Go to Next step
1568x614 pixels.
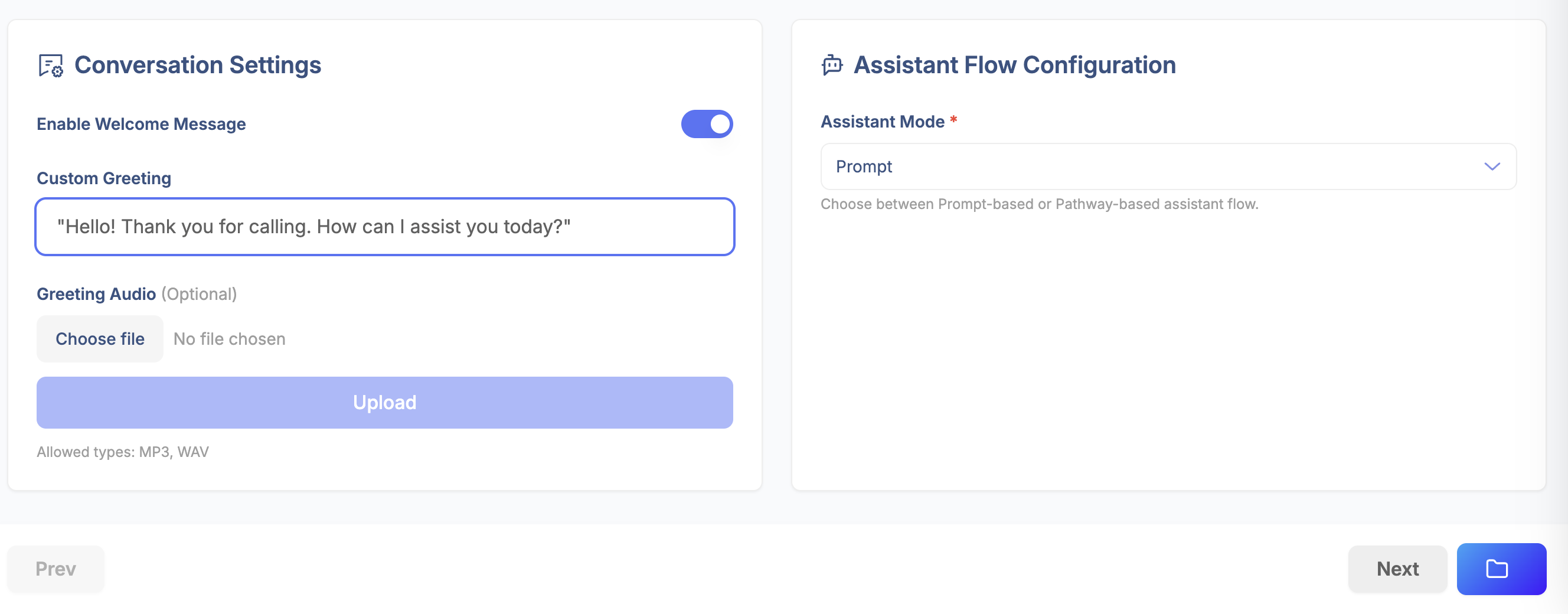pyautogui.click(x=1397, y=569)
